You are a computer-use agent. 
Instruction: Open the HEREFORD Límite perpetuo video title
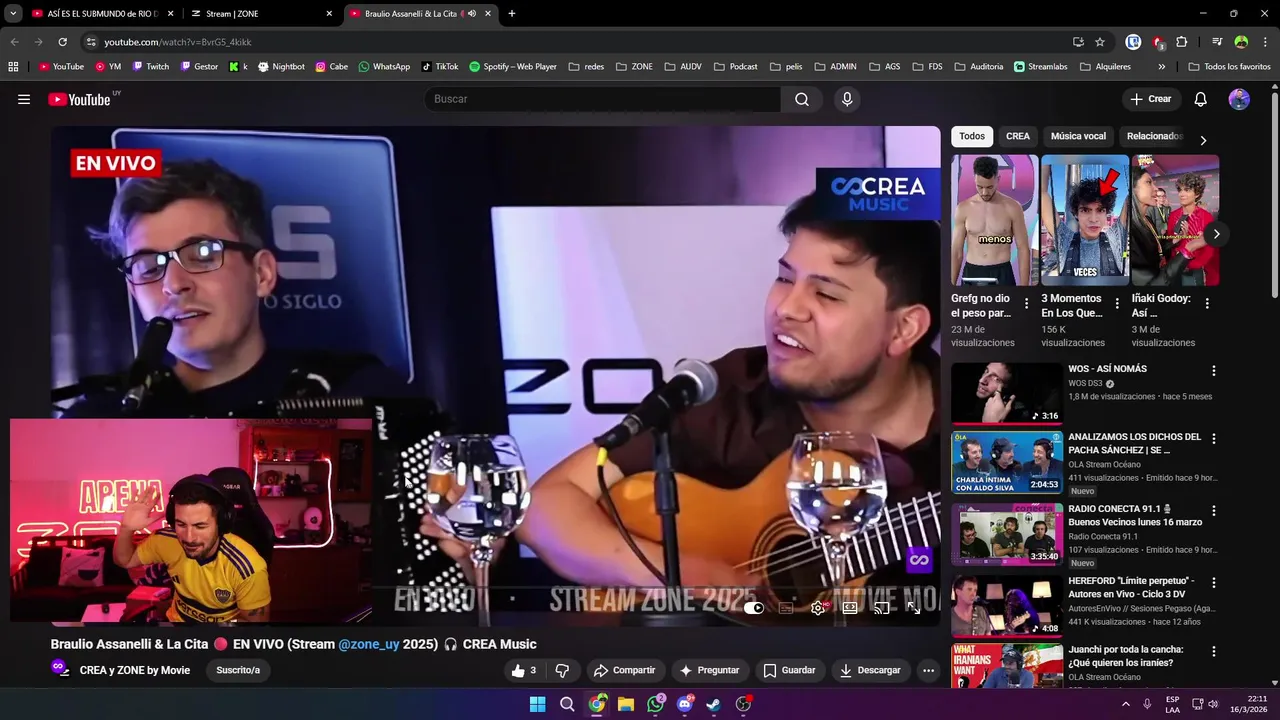1131,587
